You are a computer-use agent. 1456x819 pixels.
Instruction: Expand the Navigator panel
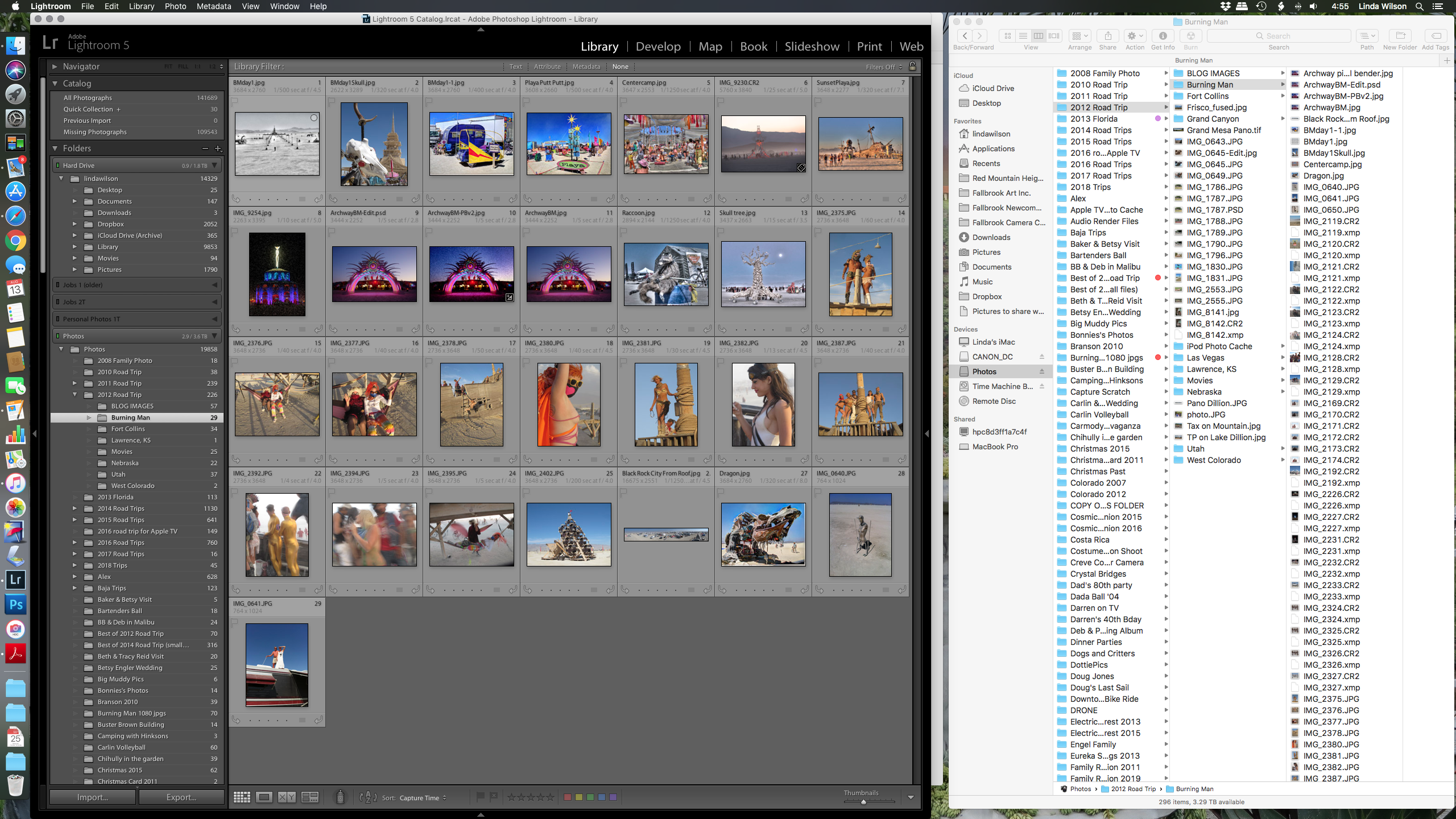click(55, 67)
